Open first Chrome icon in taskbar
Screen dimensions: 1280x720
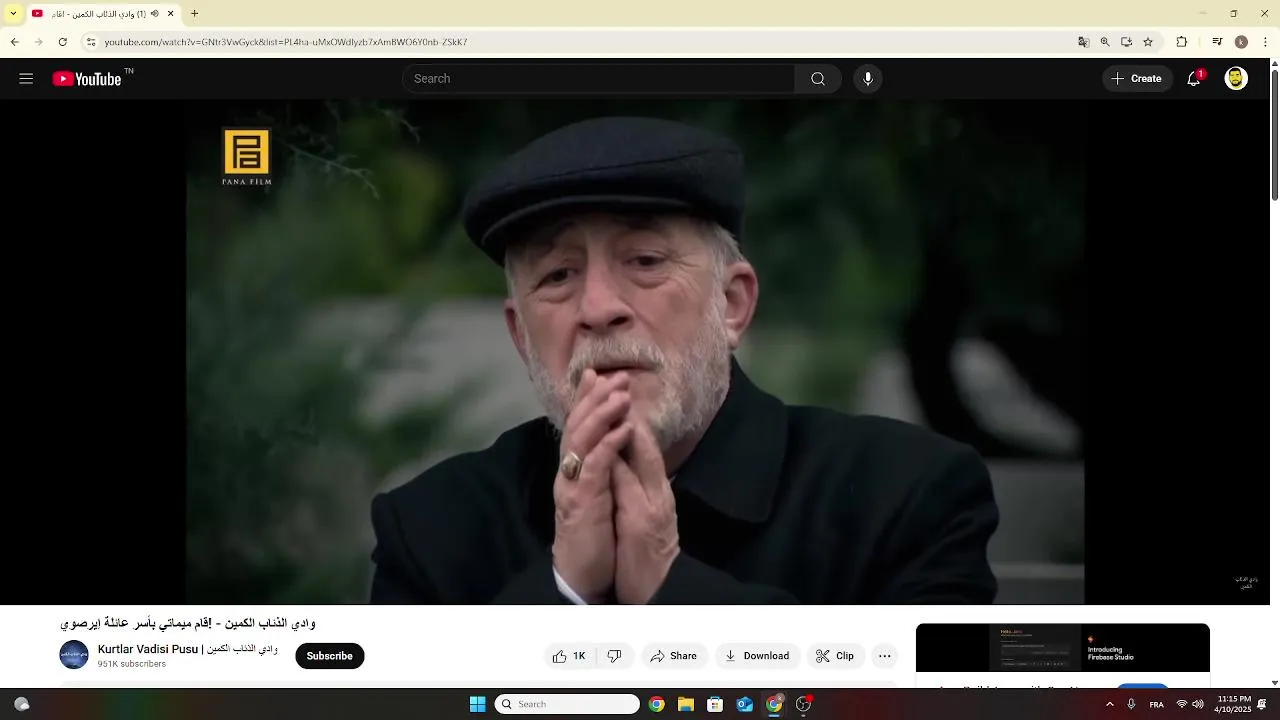(656, 704)
